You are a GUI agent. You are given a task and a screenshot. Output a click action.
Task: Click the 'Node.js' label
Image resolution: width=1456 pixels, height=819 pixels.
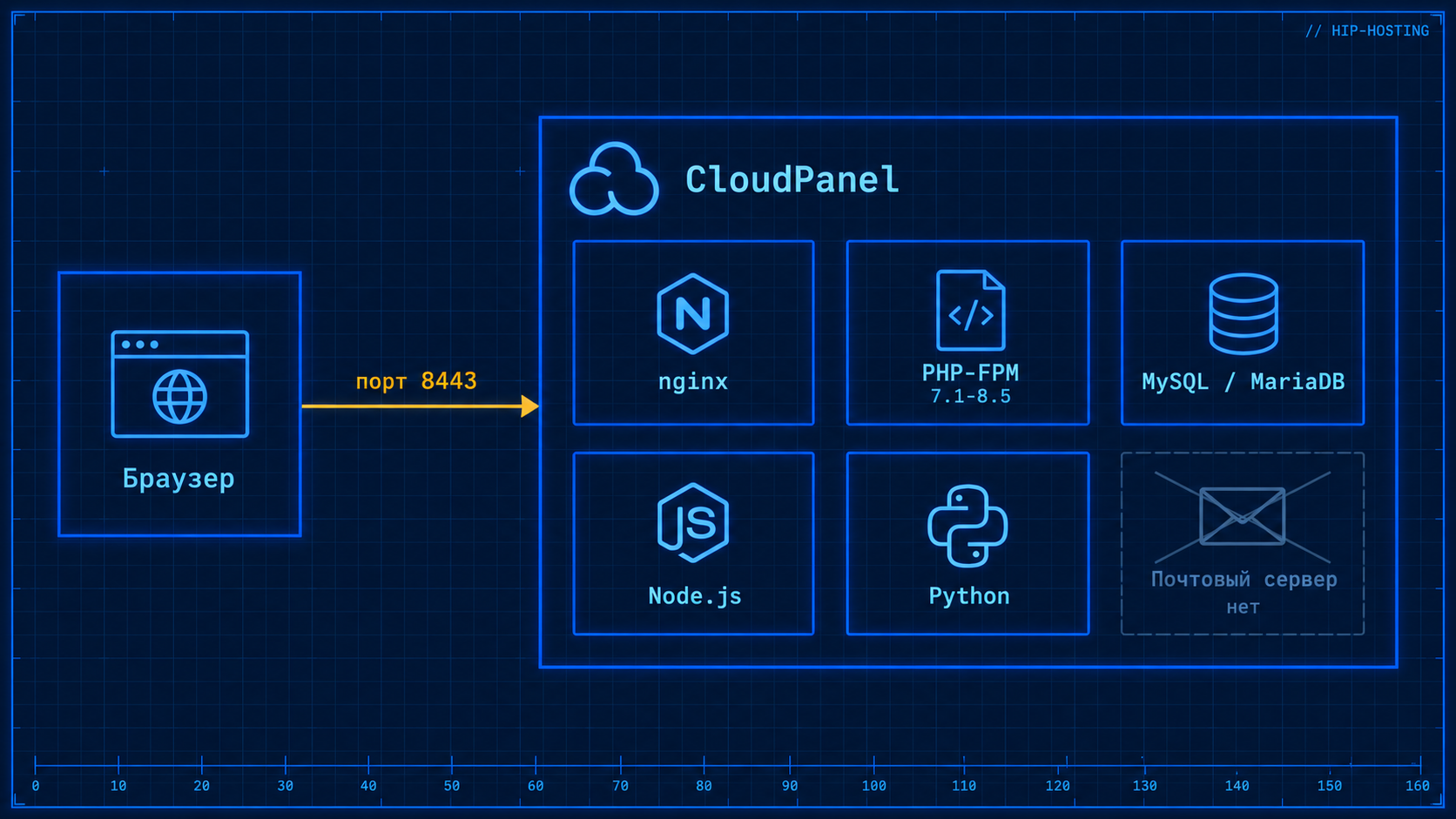click(695, 596)
